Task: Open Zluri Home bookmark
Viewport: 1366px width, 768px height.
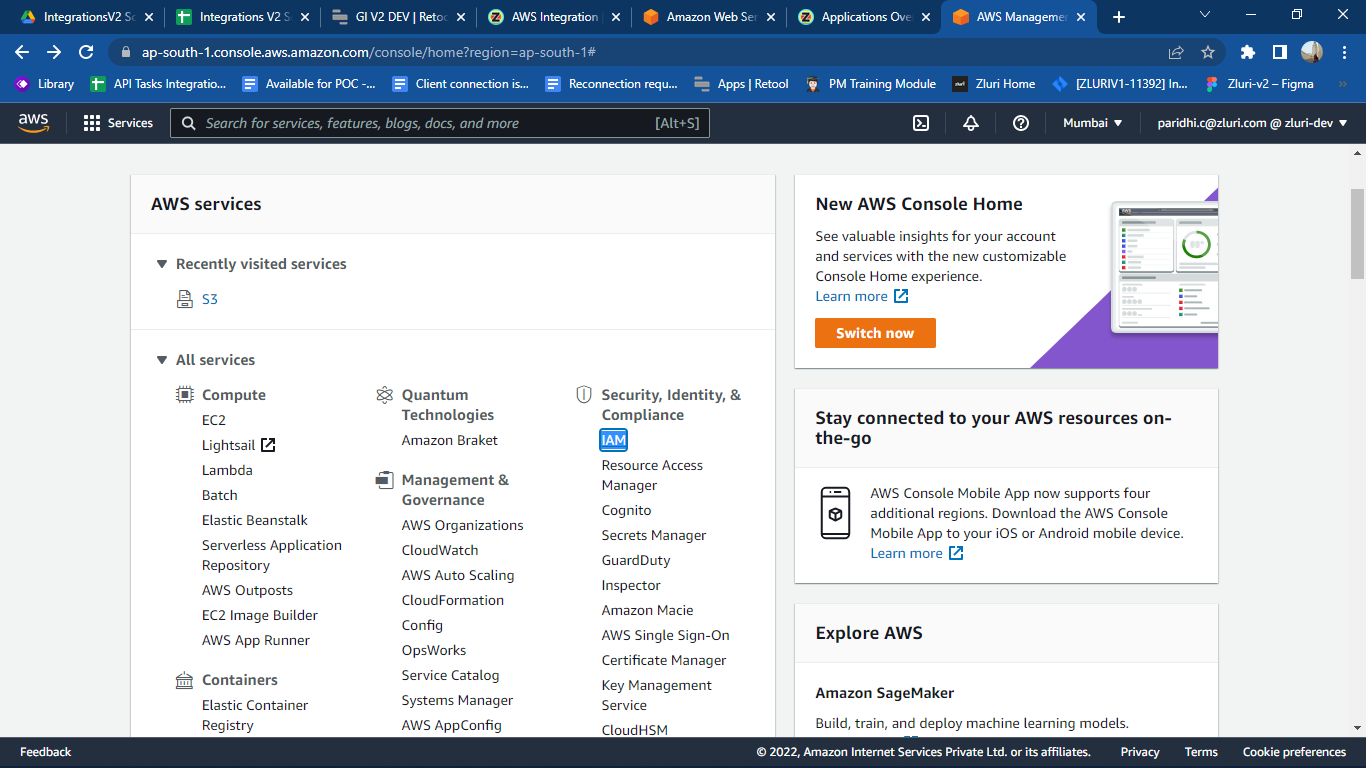Action: coord(993,84)
